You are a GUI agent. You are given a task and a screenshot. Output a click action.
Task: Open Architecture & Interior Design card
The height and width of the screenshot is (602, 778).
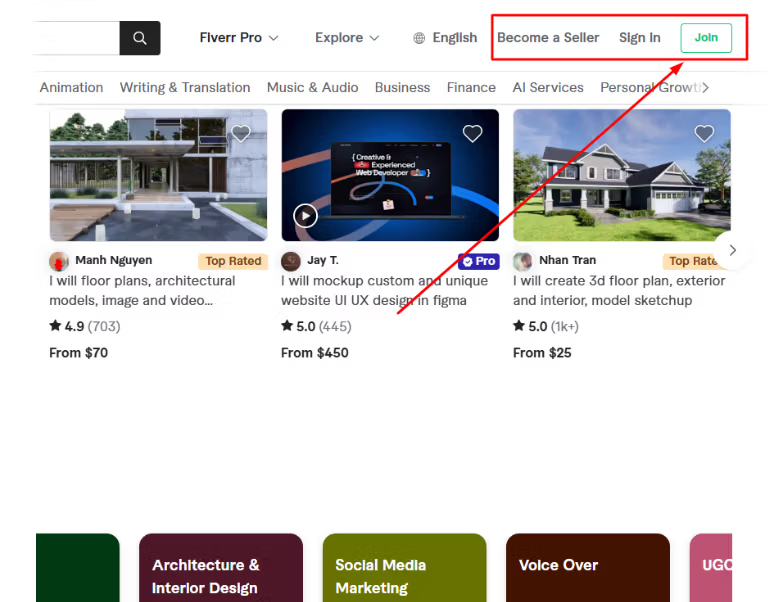(221, 568)
